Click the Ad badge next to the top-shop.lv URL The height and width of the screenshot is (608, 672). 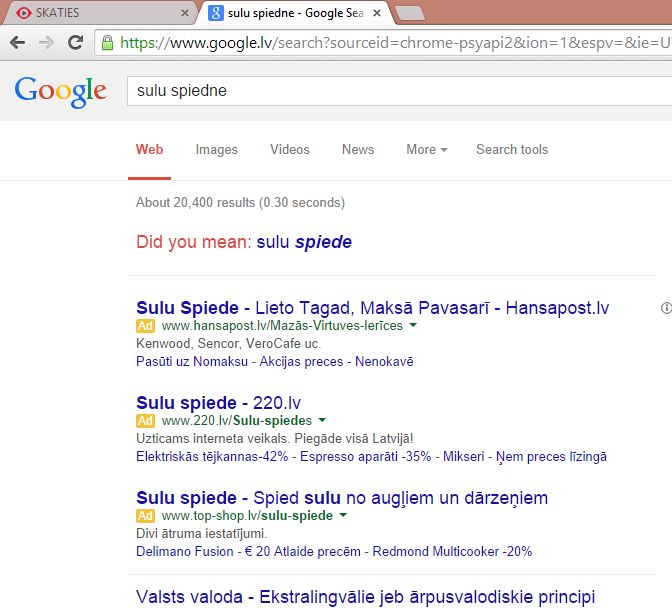click(145, 515)
